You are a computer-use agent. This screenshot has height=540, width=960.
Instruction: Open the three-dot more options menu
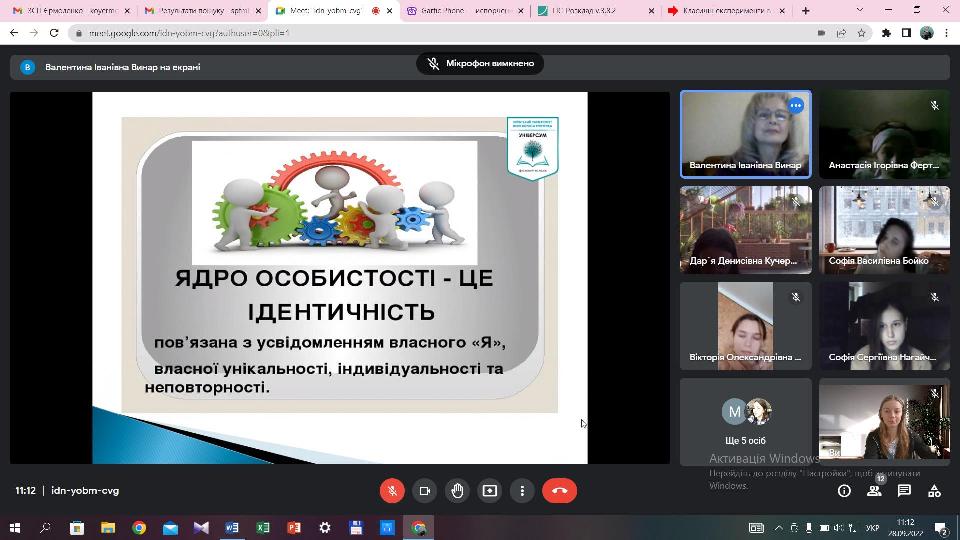click(522, 491)
